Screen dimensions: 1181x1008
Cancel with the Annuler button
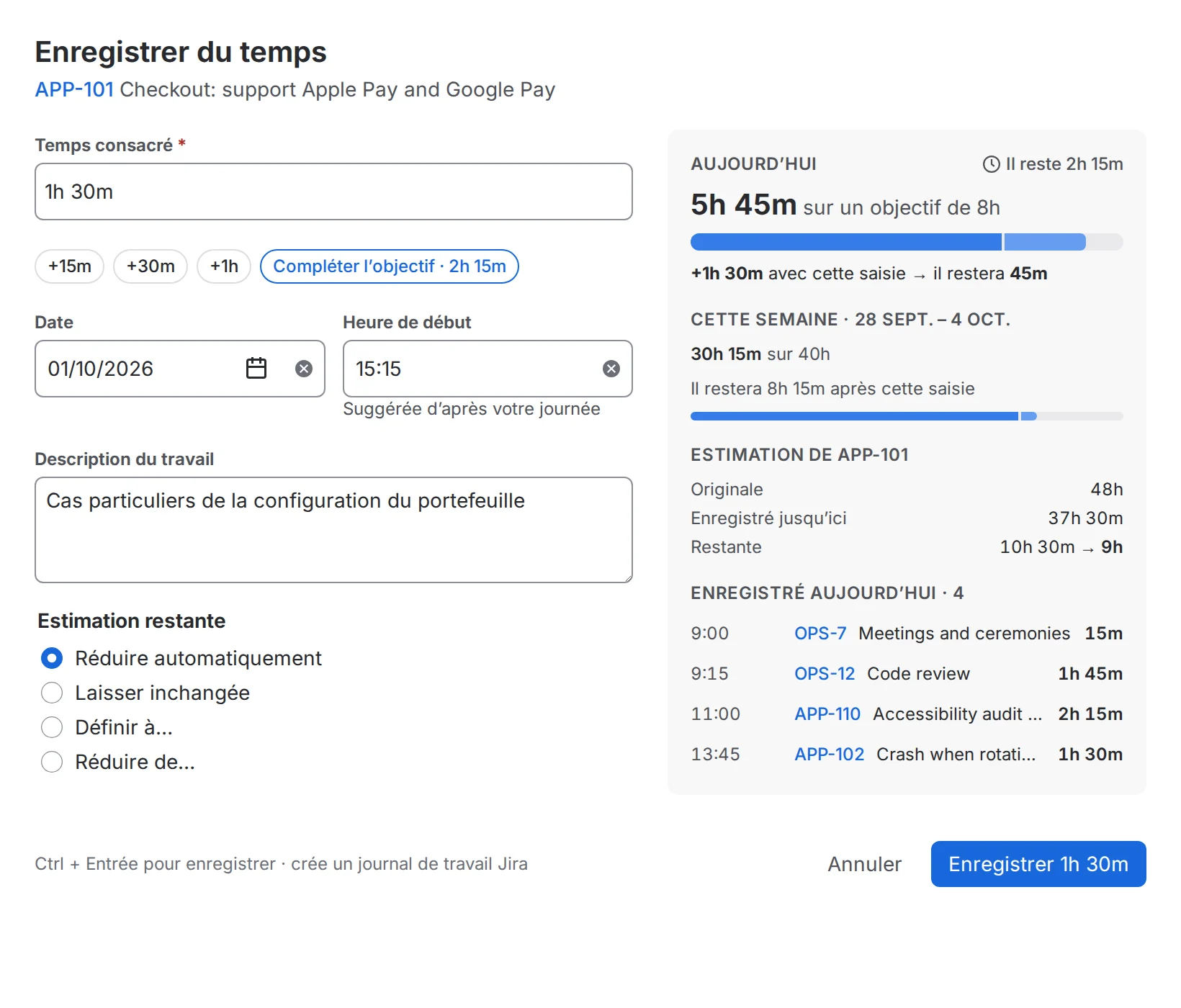click(x=865, y=864)
